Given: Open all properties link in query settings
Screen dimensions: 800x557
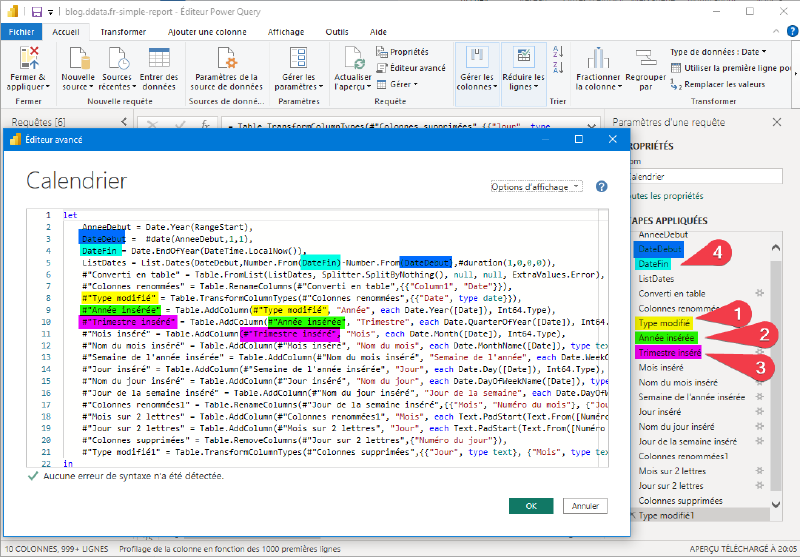Looking at the screenshot, I should point(666,196).
